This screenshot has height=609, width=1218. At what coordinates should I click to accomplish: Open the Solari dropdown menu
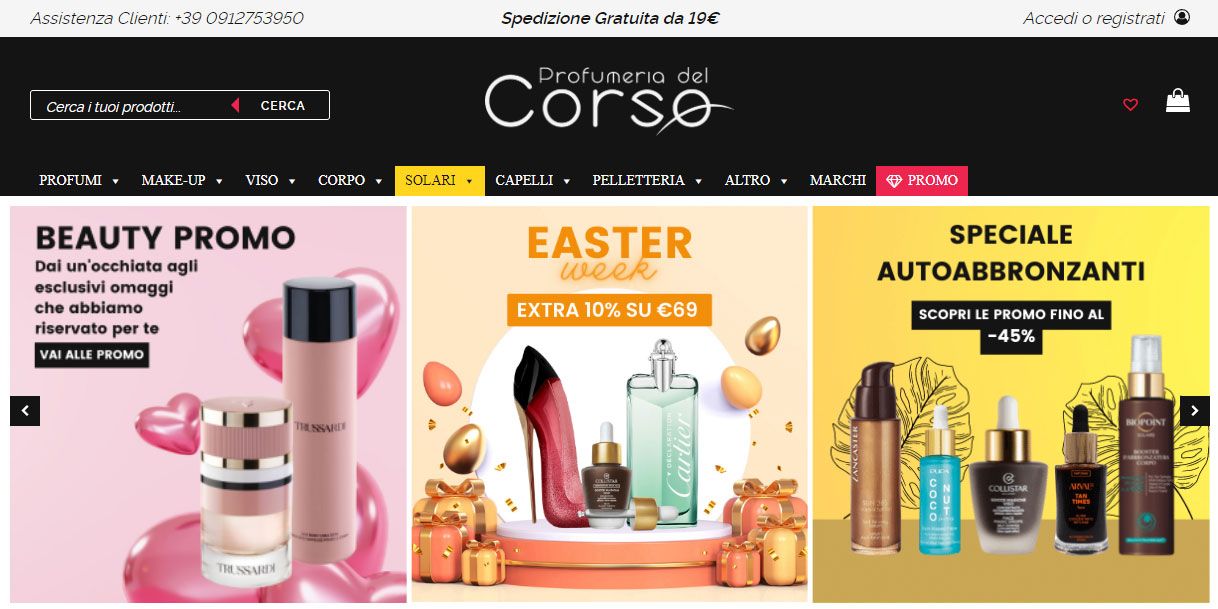[x=440, y=181]
